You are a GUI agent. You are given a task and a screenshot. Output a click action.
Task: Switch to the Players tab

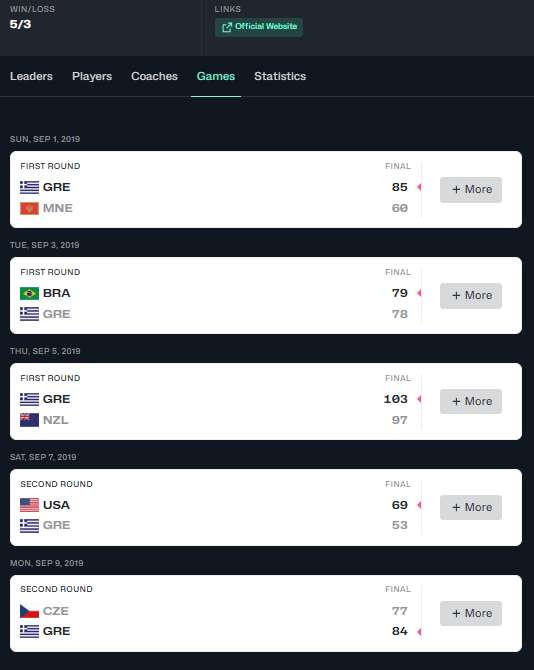92,76
